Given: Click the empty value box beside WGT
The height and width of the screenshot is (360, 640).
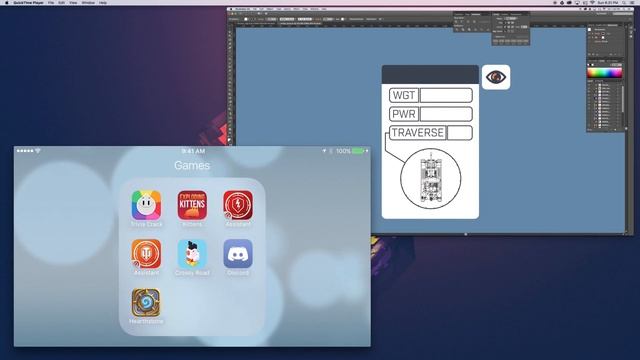Looking at the screenshot, I should pos(446,95).
